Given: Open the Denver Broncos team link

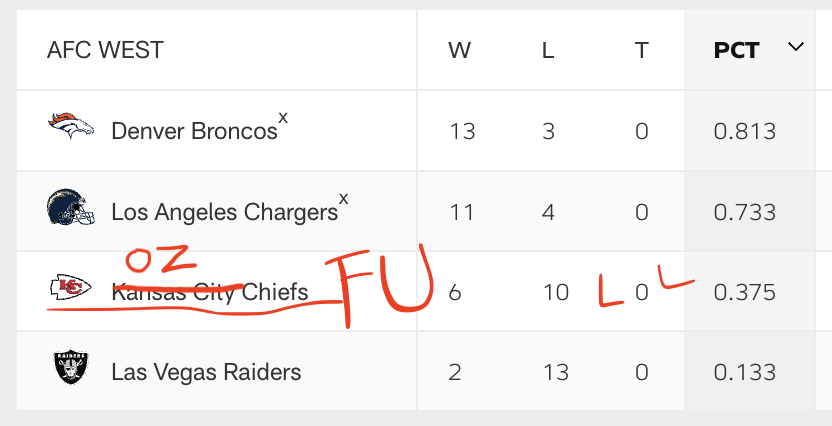Looking at the screenshot, I should coord(194,131).
